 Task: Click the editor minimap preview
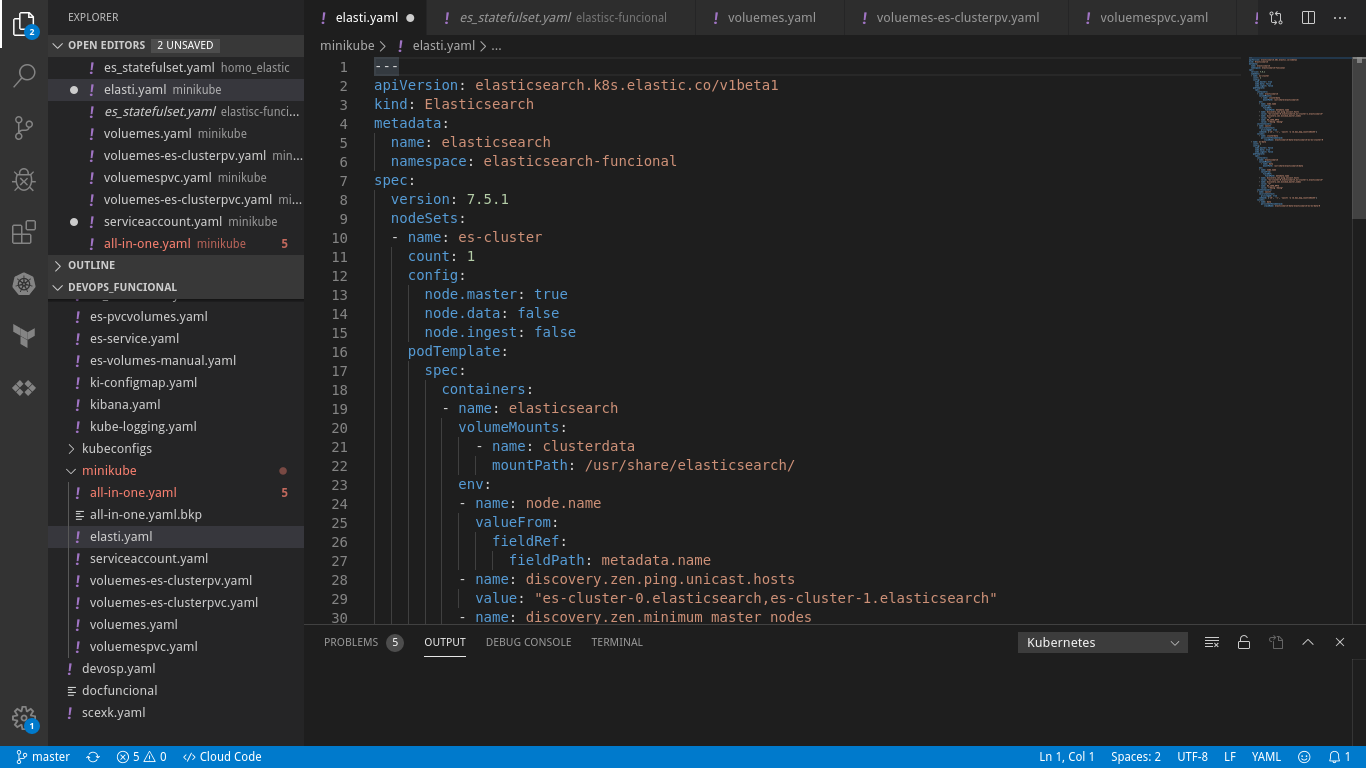1298,132
